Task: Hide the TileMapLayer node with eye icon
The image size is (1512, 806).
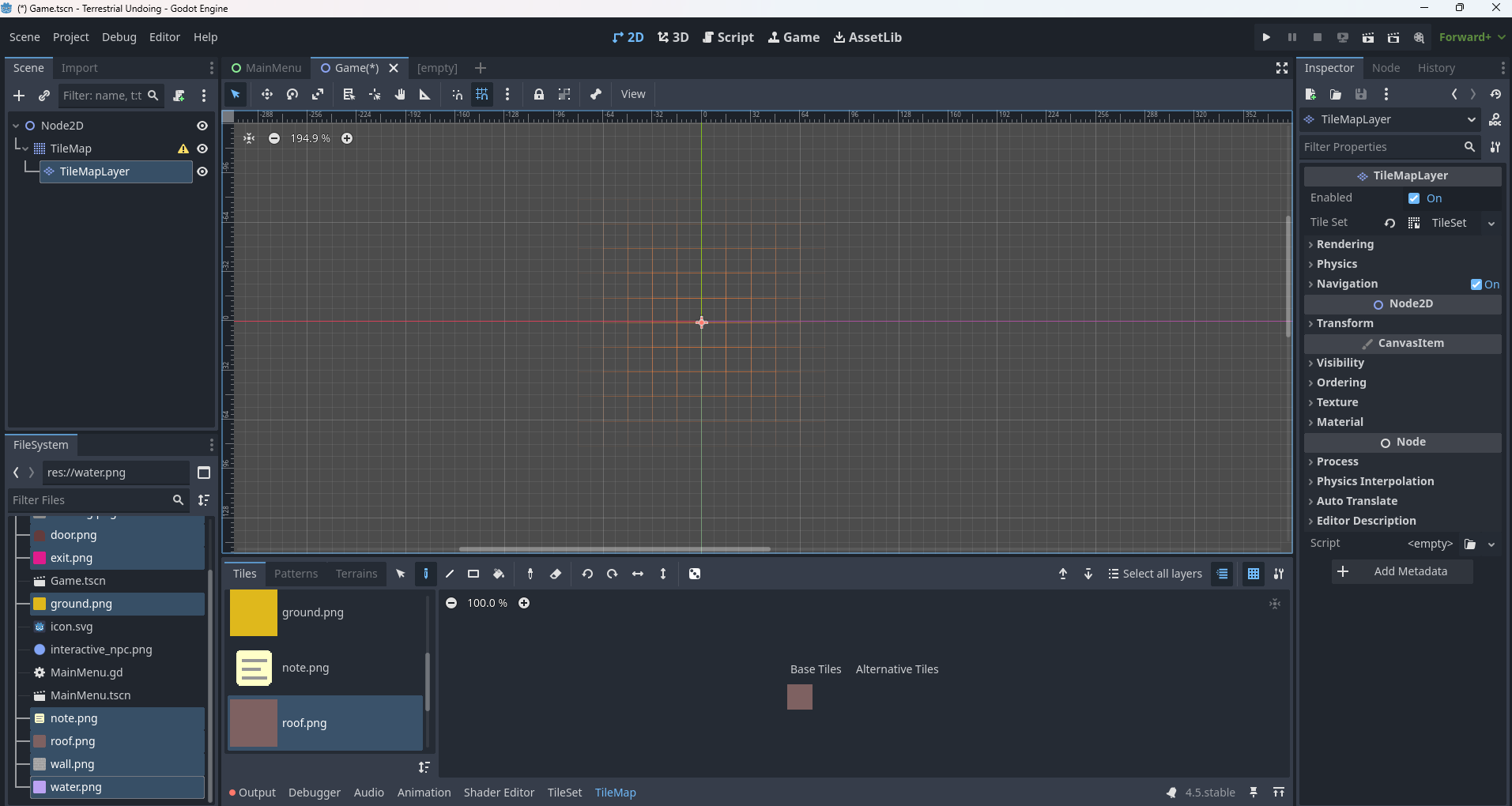Action: pyautogui.click(x=202, y=171)
